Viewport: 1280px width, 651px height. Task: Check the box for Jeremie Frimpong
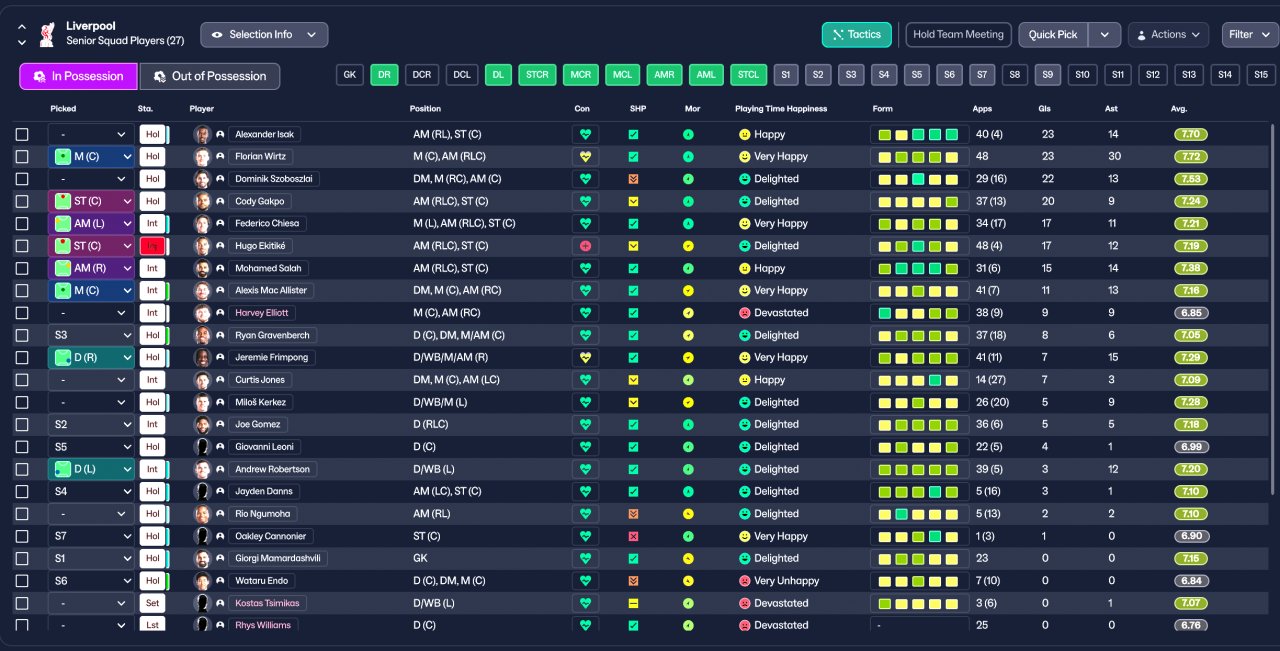(22, 357)
